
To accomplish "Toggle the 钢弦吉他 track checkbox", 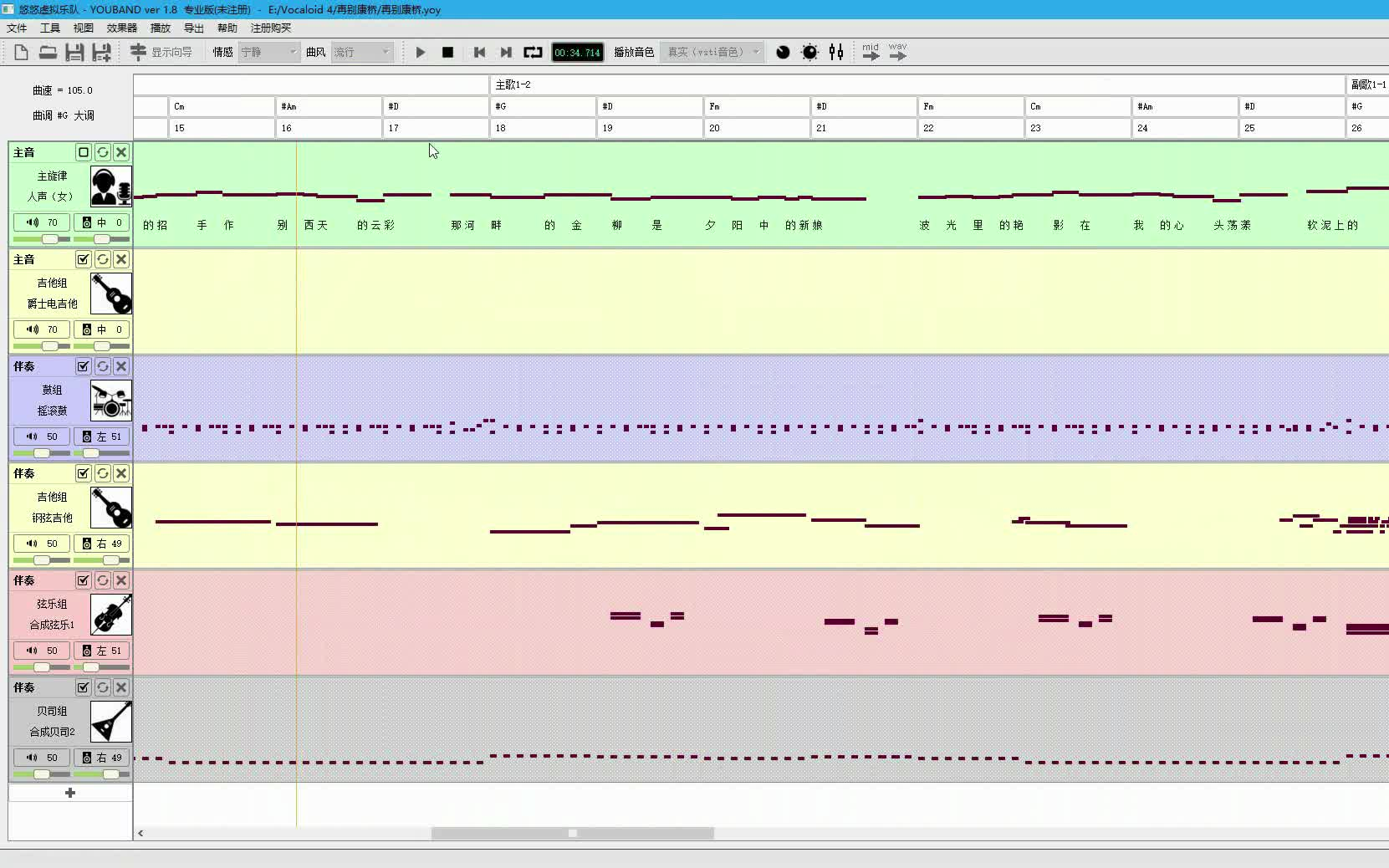I will [x=83, y=473].
